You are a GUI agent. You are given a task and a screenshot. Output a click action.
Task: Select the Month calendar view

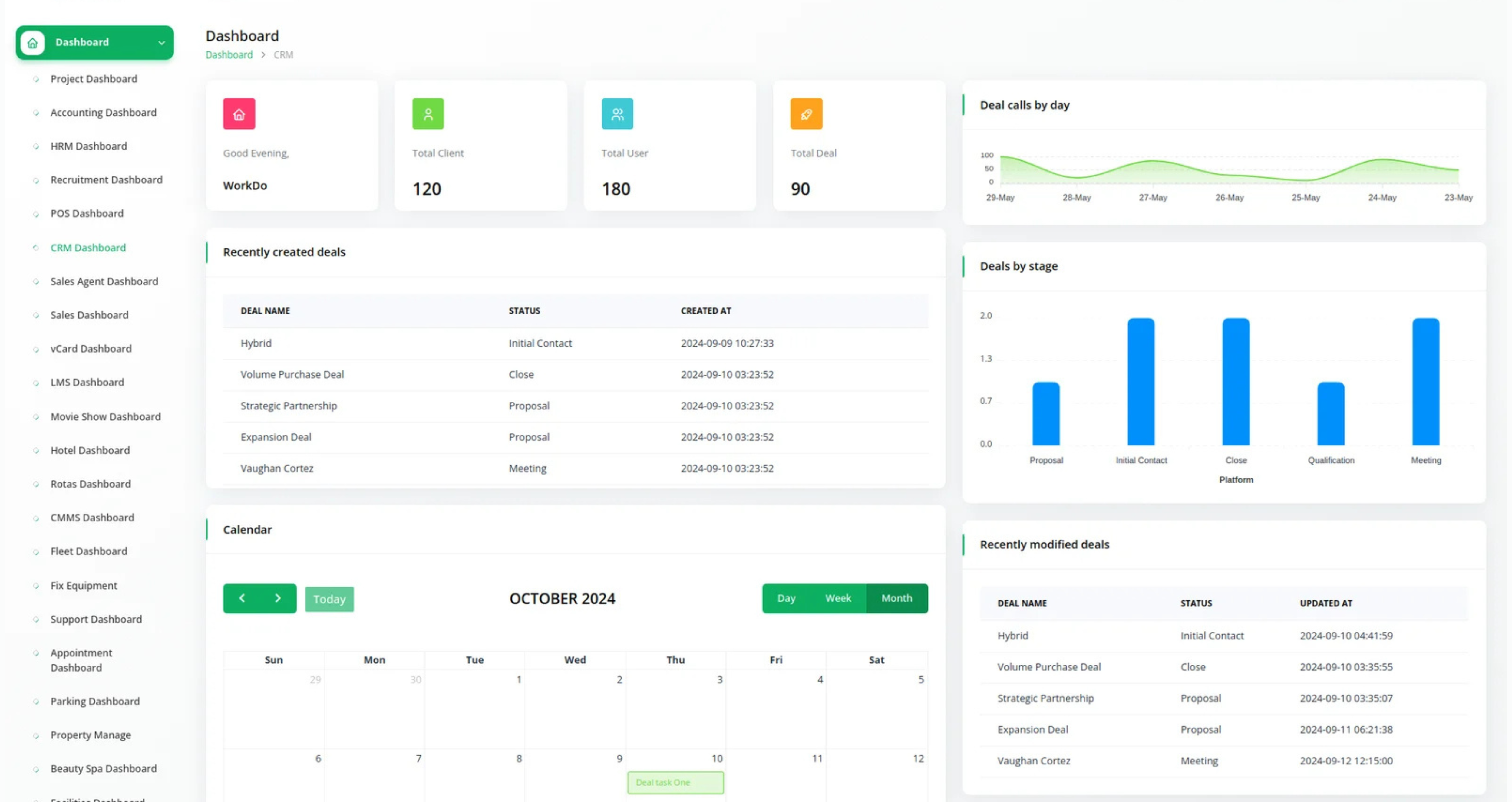click(x=896, y=598)
